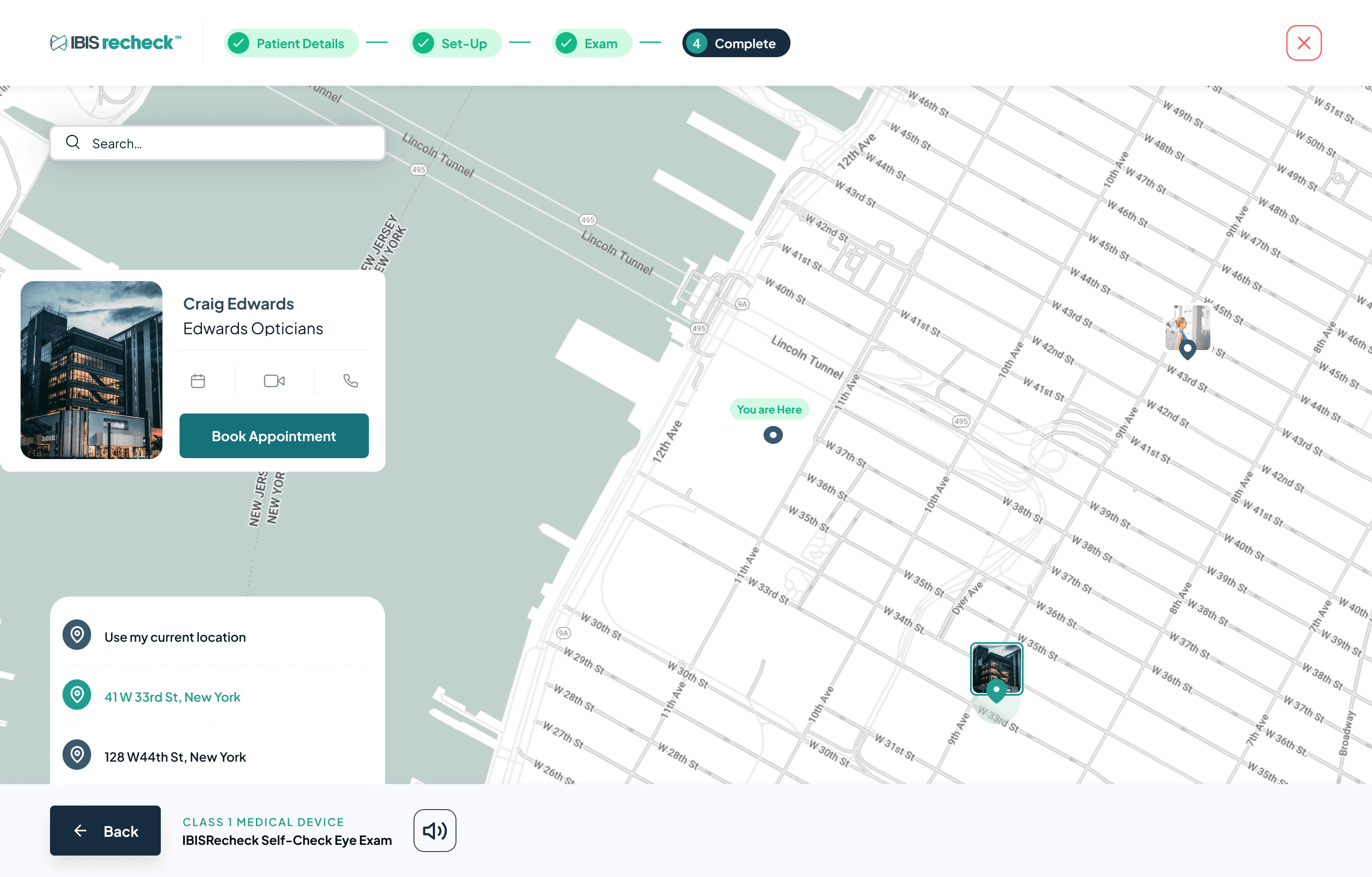This screenshot has width=1372, height=877.
Task: Click Book Appointment for Craig Edwards
Action: [x=274, y=436]
